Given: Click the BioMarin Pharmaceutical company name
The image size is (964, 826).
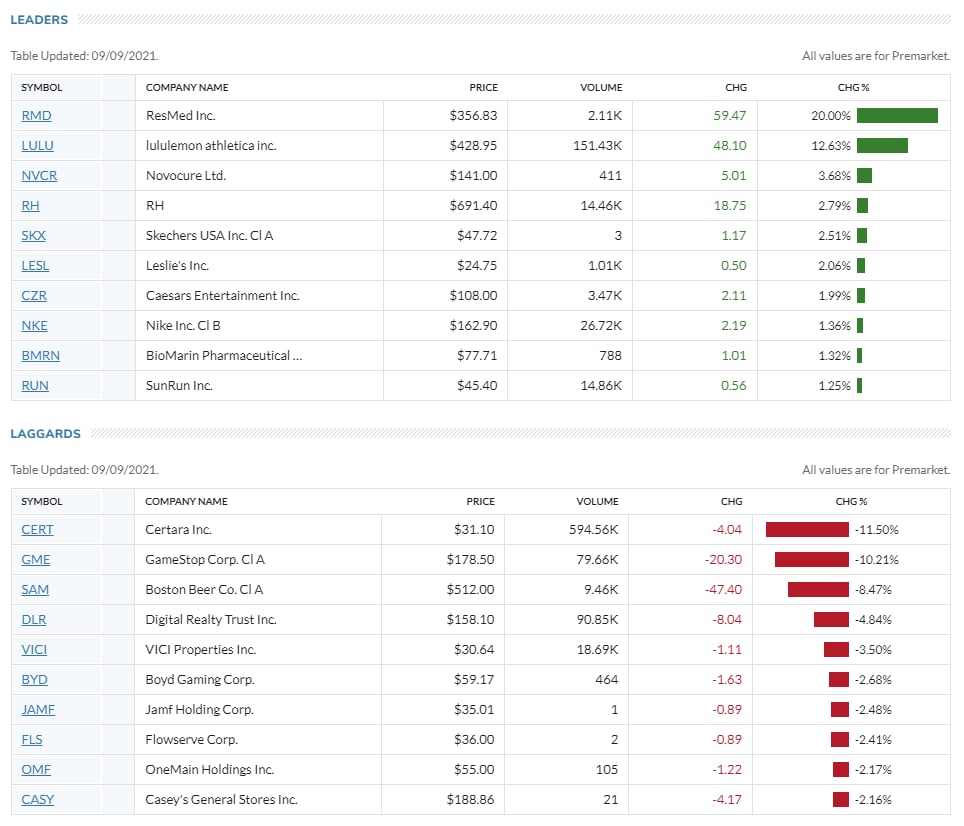Looking at the screenshot, I should (224, 356).
